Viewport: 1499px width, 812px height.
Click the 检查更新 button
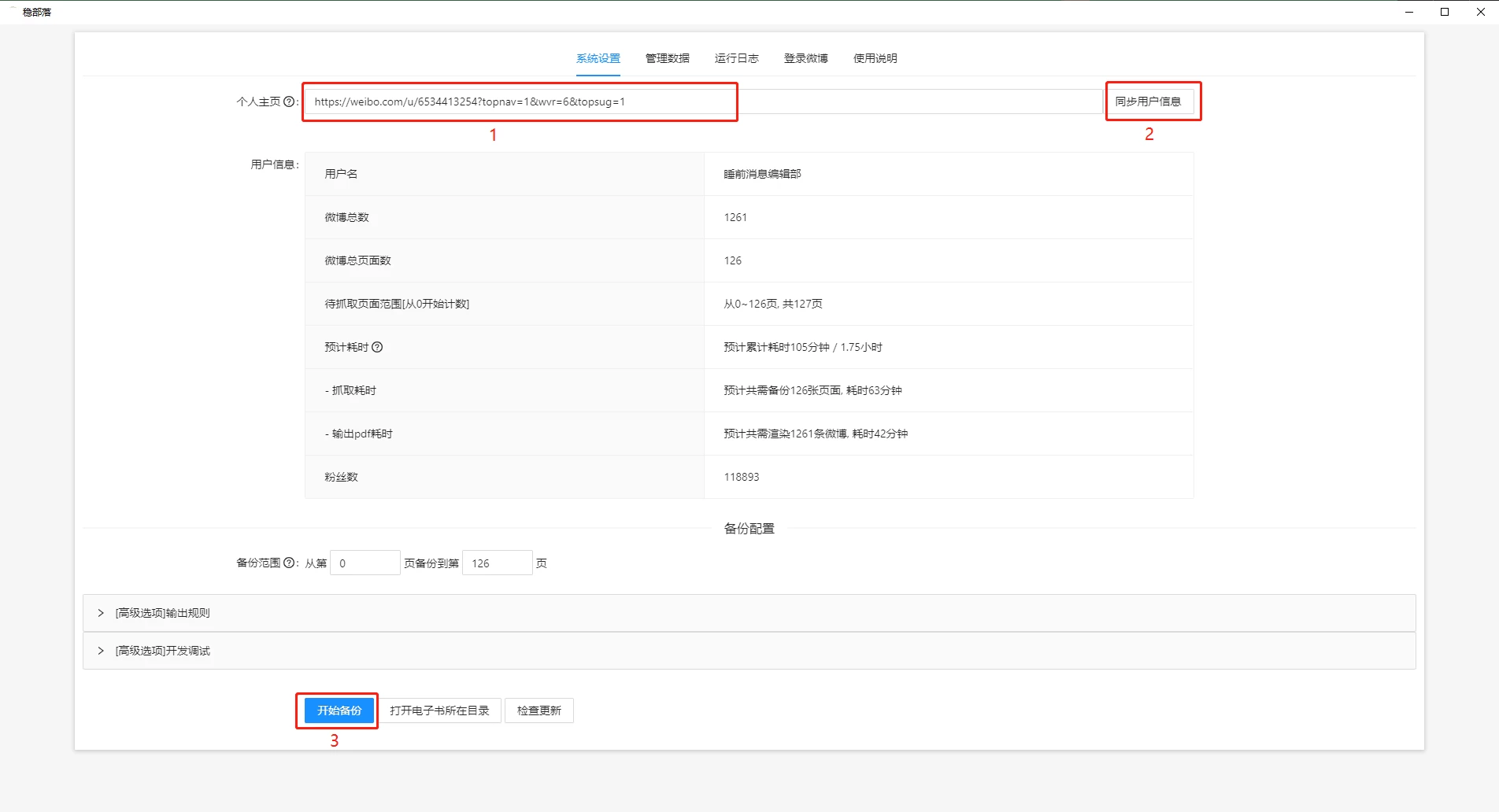539,710
